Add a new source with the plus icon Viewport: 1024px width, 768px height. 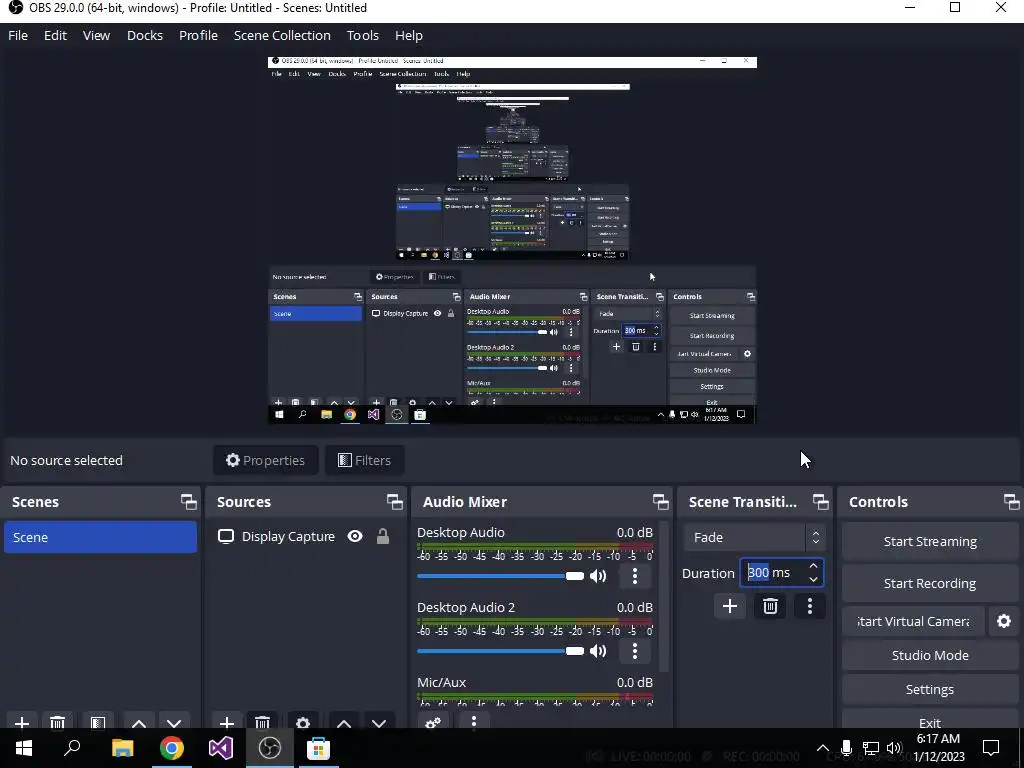click(x=227, y=723)
